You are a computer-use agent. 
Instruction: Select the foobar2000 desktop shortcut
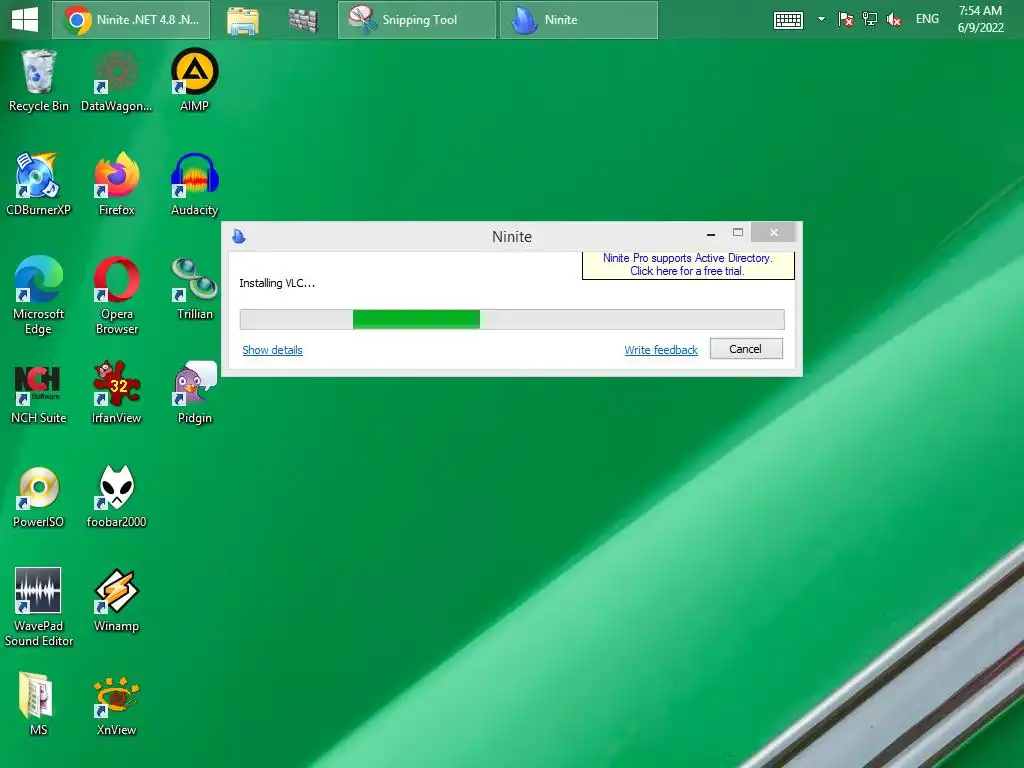[x=116, y=497]
